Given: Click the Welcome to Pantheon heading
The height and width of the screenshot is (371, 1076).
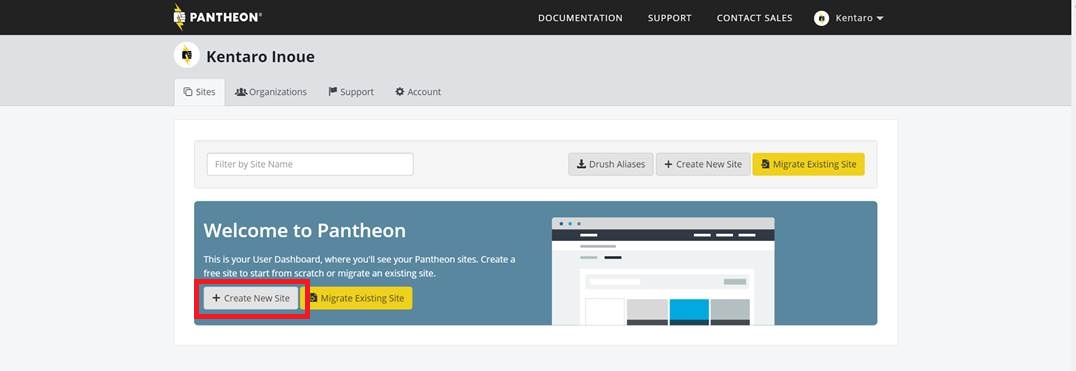Looking at the screenshot, I should pos(305,230).
